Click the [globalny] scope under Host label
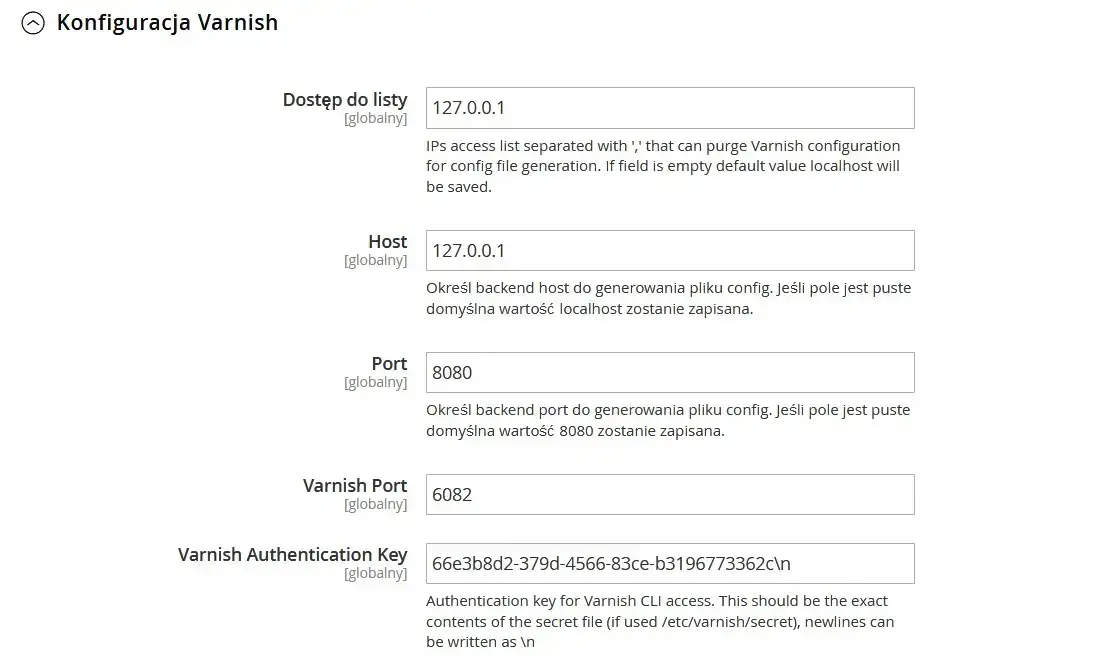 [x=376, y=260]
